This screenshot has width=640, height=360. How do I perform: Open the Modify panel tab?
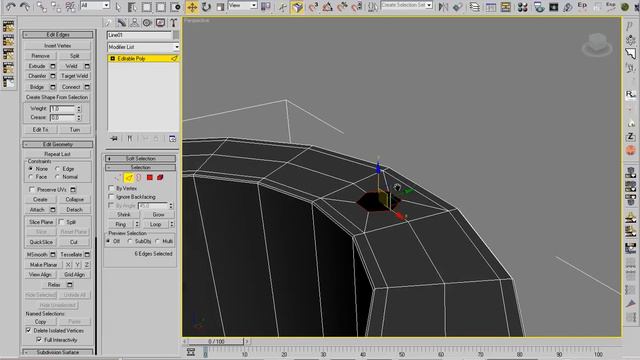[121, 23]
